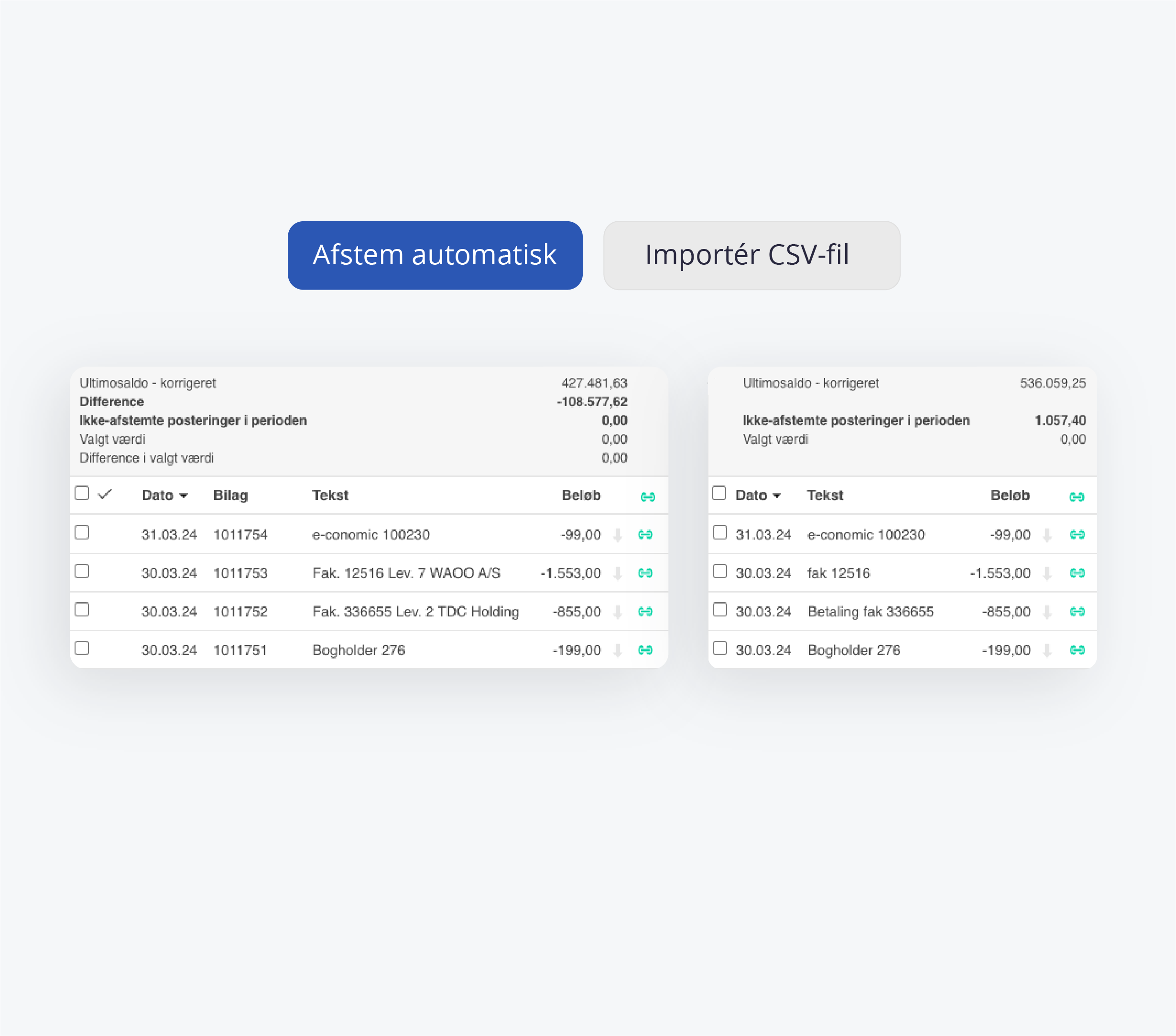Check left row with Bilag 1011753
This screenshot has height=1036, width=1176.
click(x=82, y=571)
